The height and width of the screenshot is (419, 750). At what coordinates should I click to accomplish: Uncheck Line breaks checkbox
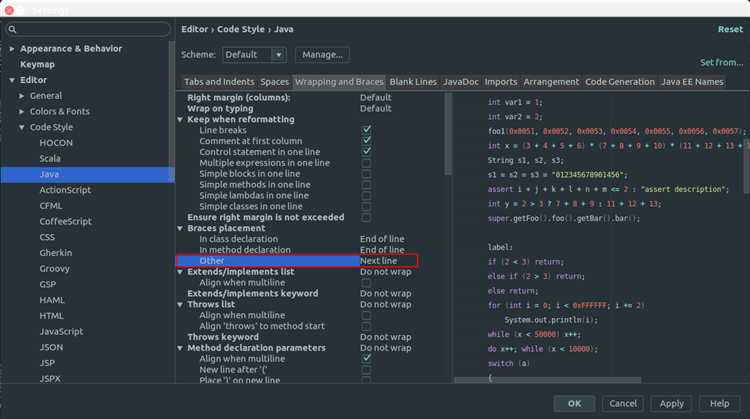point(366,130)
